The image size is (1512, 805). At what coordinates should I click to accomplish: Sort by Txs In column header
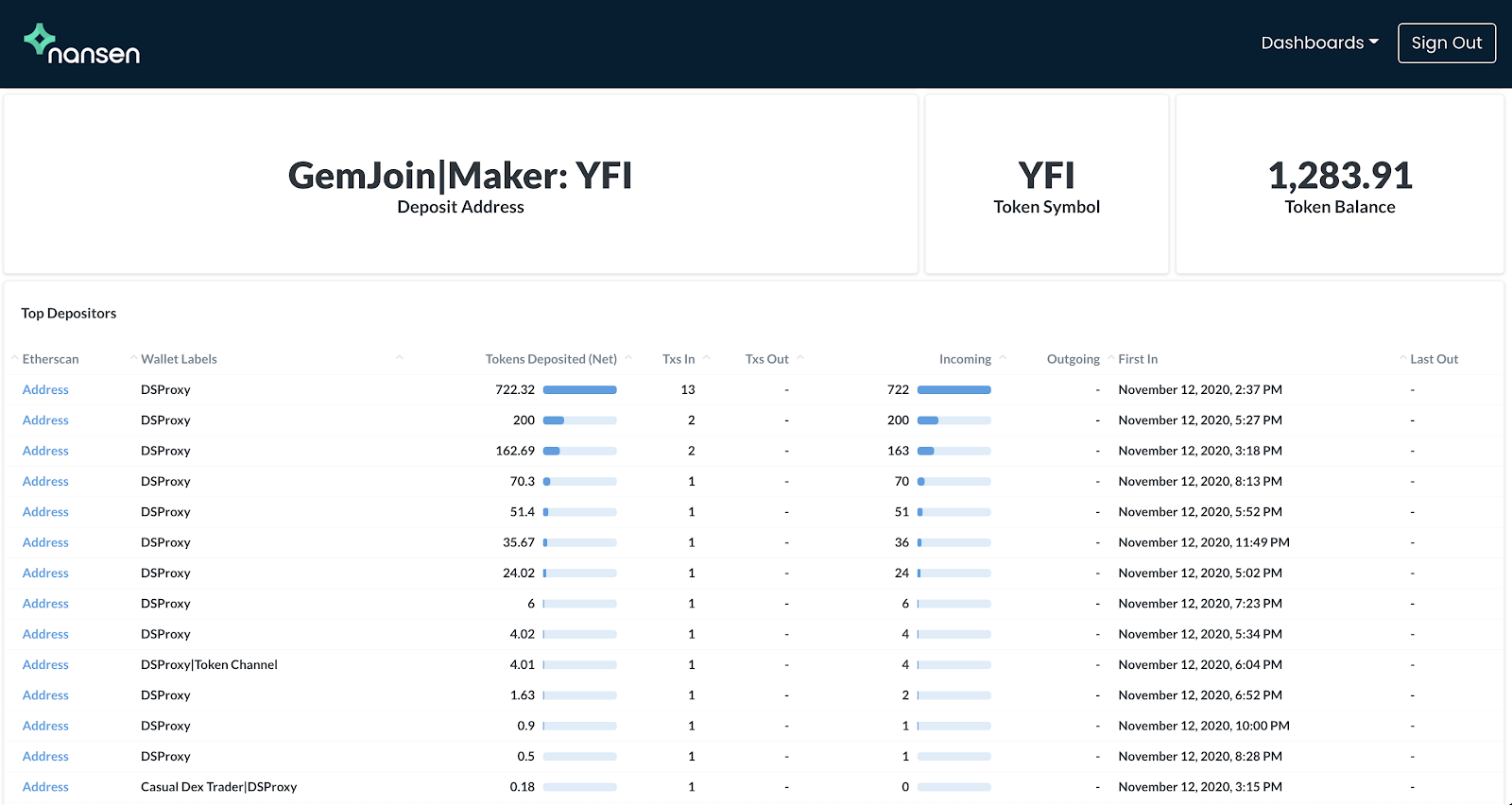click(x=679, y=359)
